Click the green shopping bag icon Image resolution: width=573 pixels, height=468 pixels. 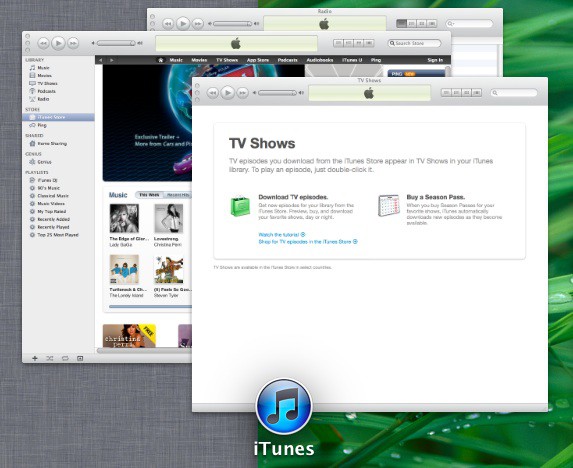coord(240,206)
